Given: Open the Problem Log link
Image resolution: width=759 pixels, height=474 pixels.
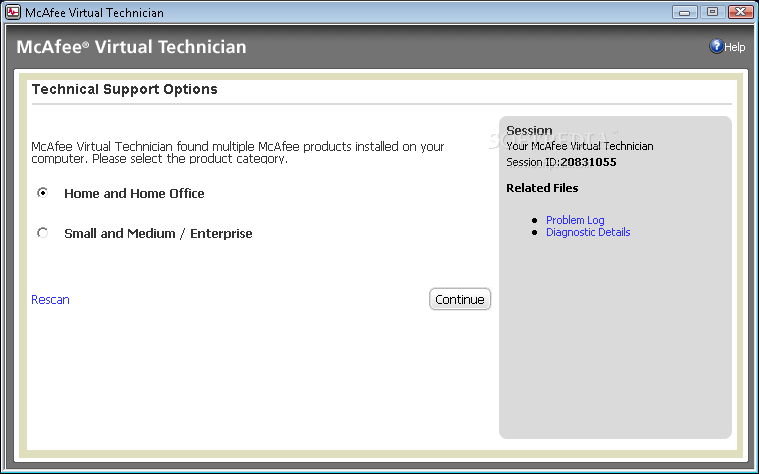Looking at the screenshot, I should [575, 220].
